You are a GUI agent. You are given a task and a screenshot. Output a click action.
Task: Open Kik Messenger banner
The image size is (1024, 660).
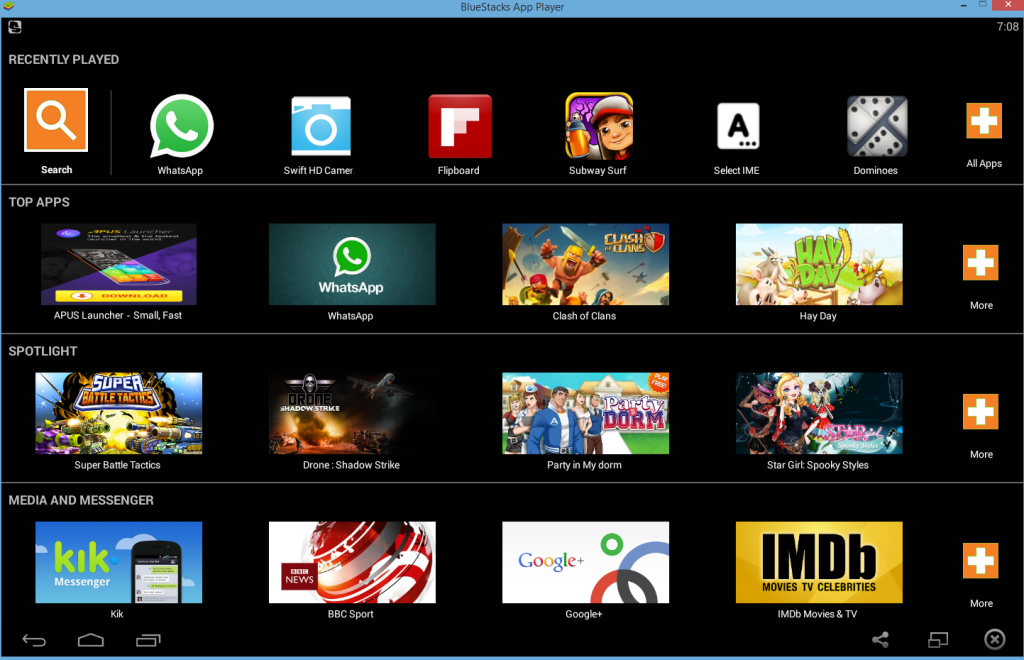[119, 562]
